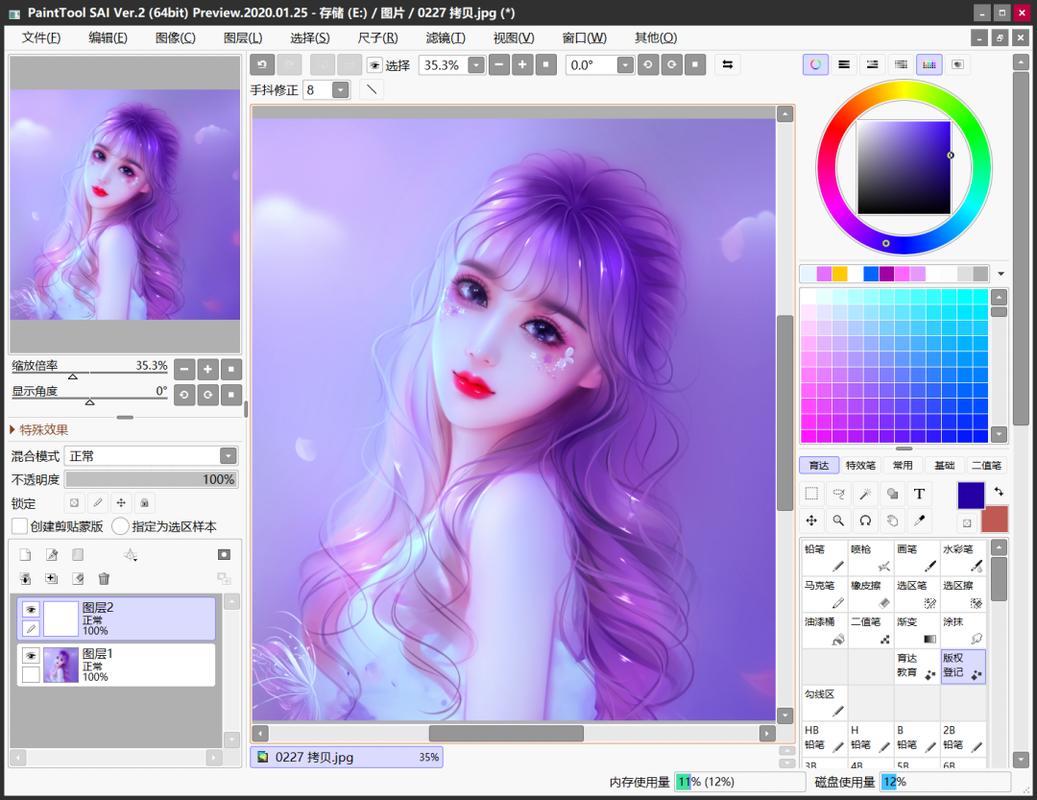Pick the Lasso selection tool
The width and height of the screenshot is (1037, 800).
click(838, 493)
